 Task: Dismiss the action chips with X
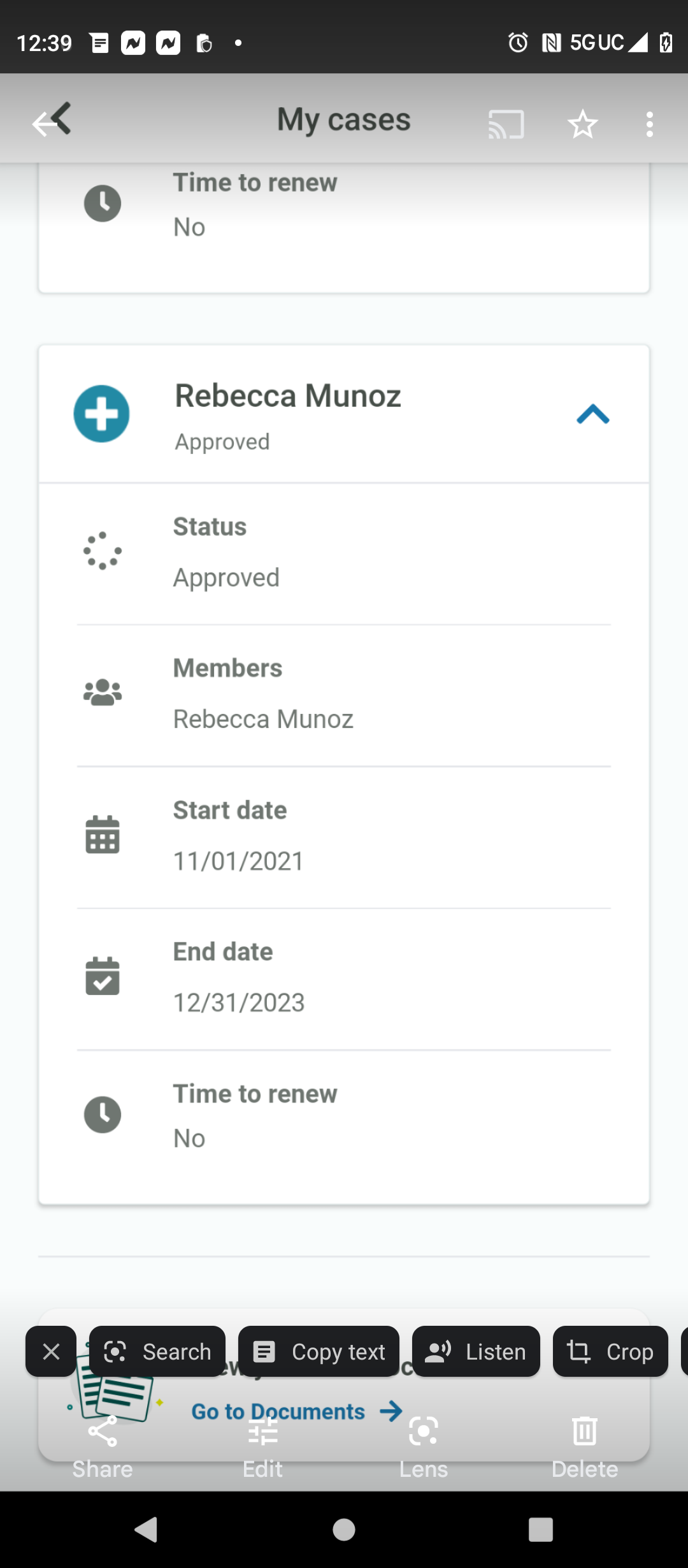[51, 1351]
